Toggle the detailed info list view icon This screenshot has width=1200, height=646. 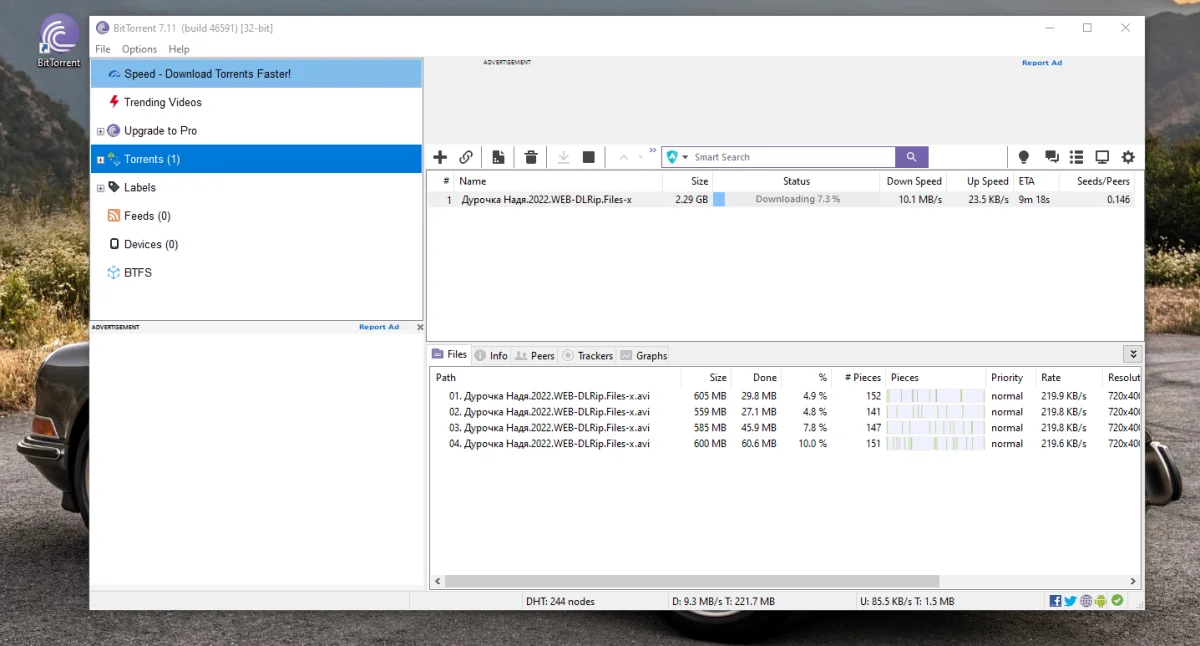[x=1076, y=157]
